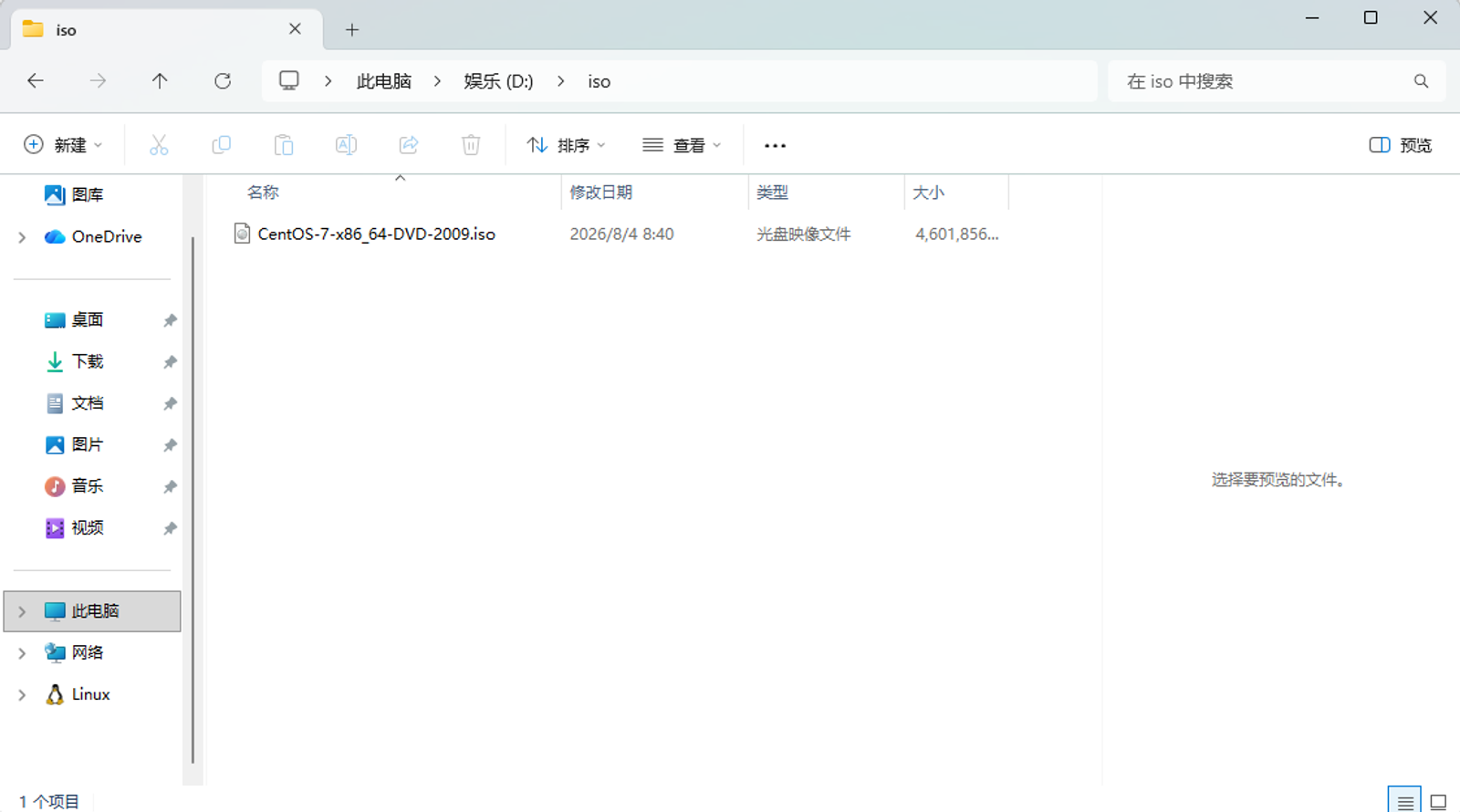The height and width of the screenshot is (812, 1460).
Task: Open the 新建 dropdown menu
Action: [62, 145]
